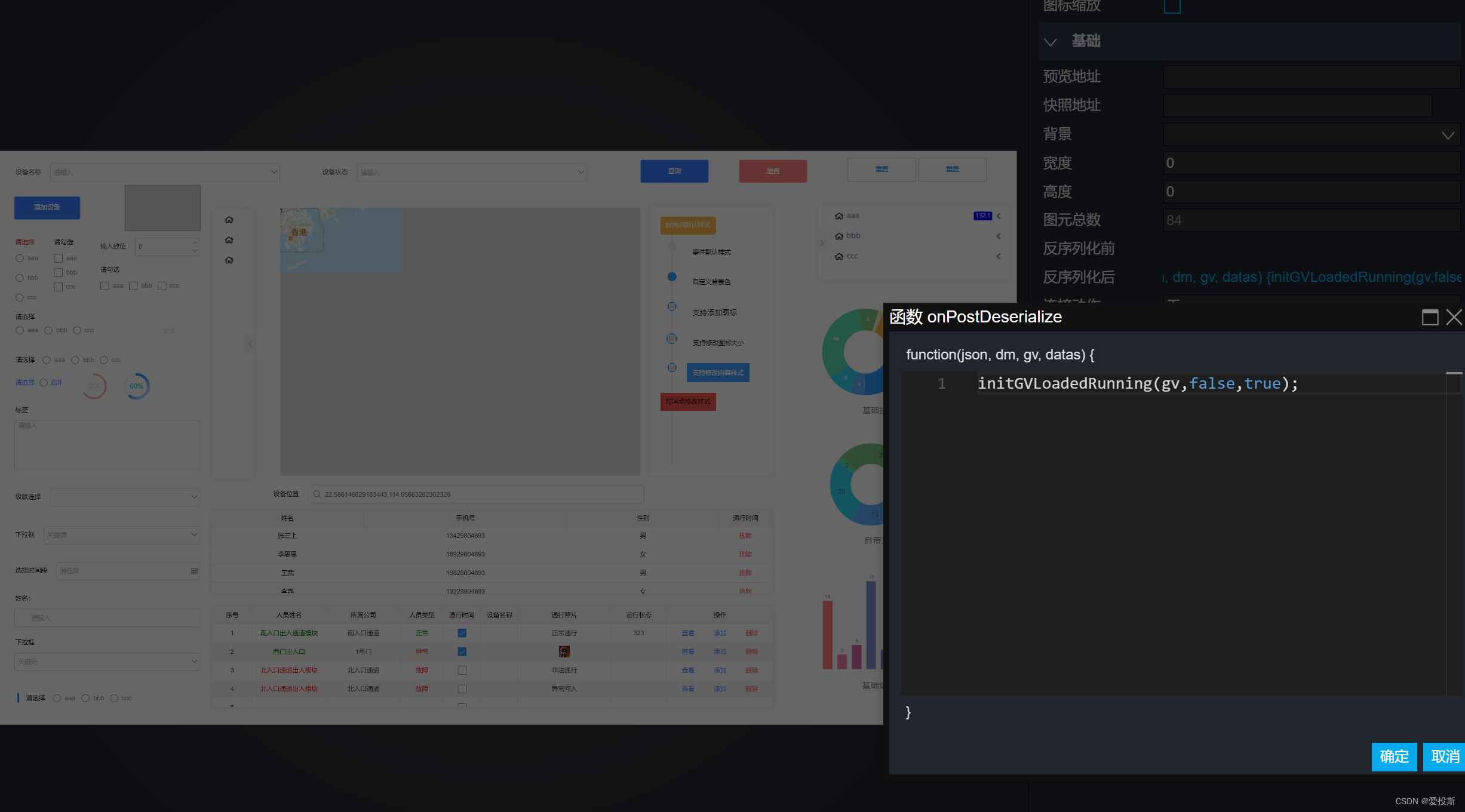The image size is (1465, 812).
Task: Check the aaa checkbox under 请勾选
Action: 59,258
